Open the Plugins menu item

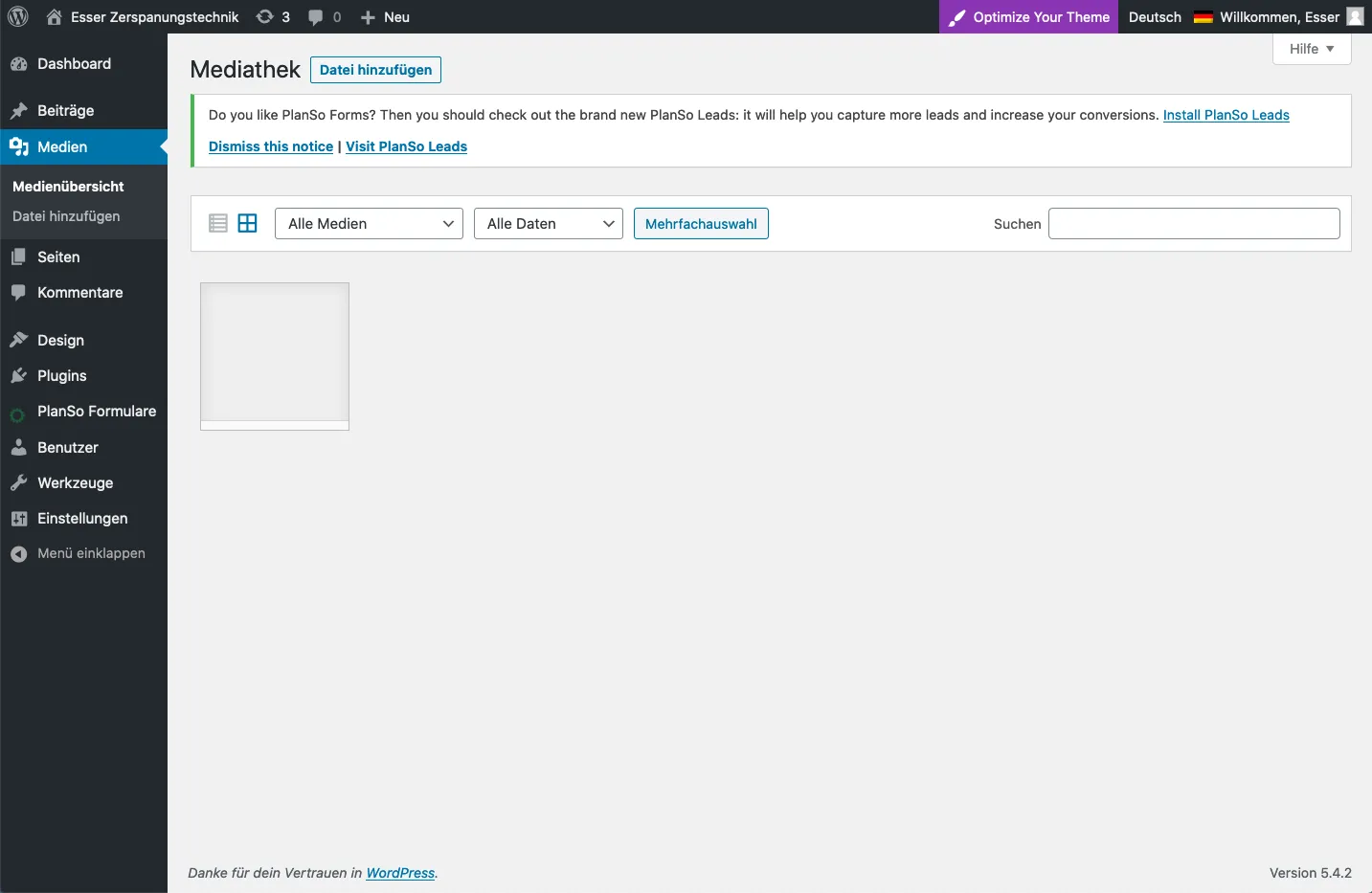click(x=83, y=376)
